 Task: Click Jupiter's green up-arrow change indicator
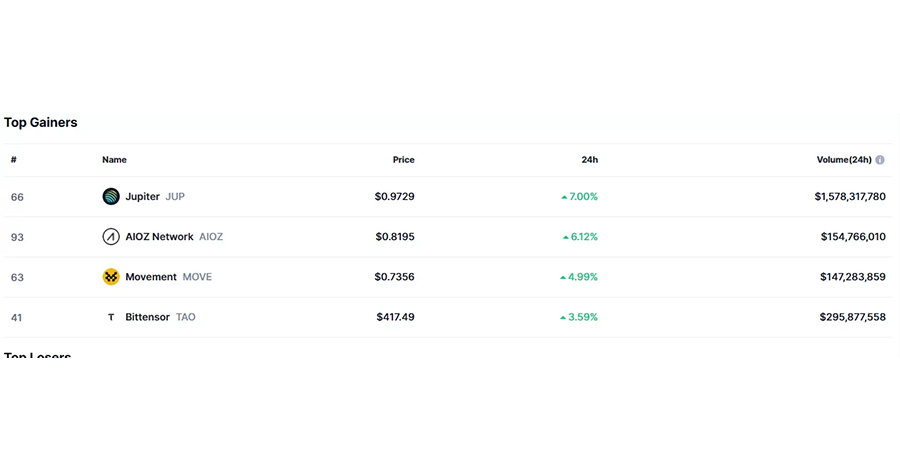click(x=564, y=197)
